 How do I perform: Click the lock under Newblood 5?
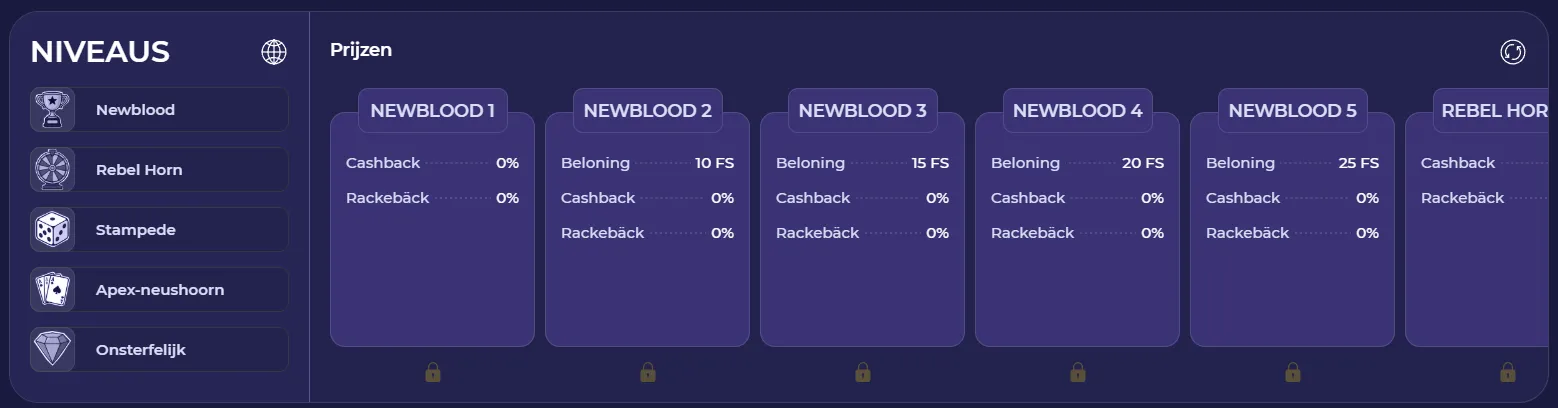(1293, 373)
